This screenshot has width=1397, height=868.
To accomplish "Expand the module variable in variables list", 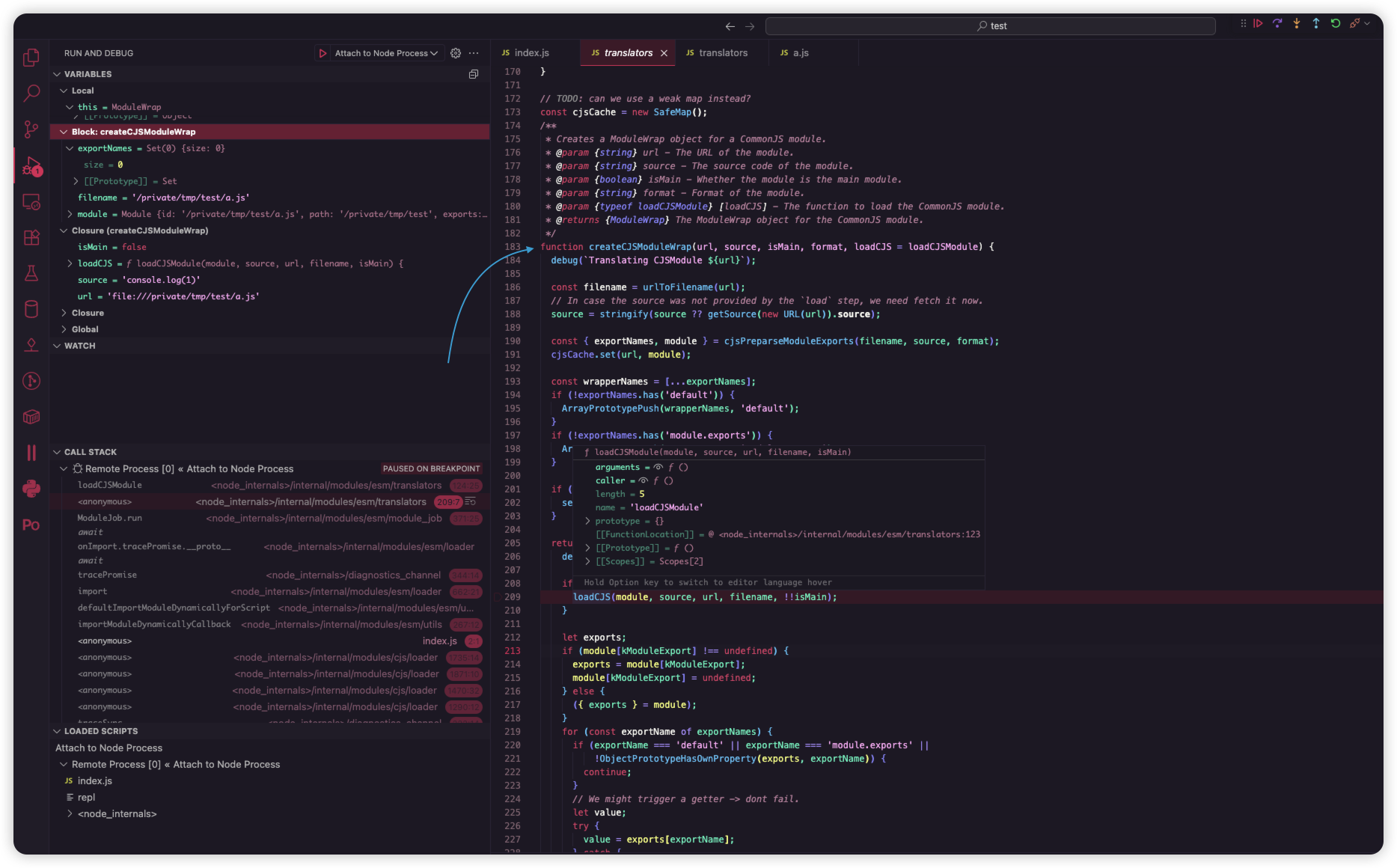I will (x=70, y=214).
